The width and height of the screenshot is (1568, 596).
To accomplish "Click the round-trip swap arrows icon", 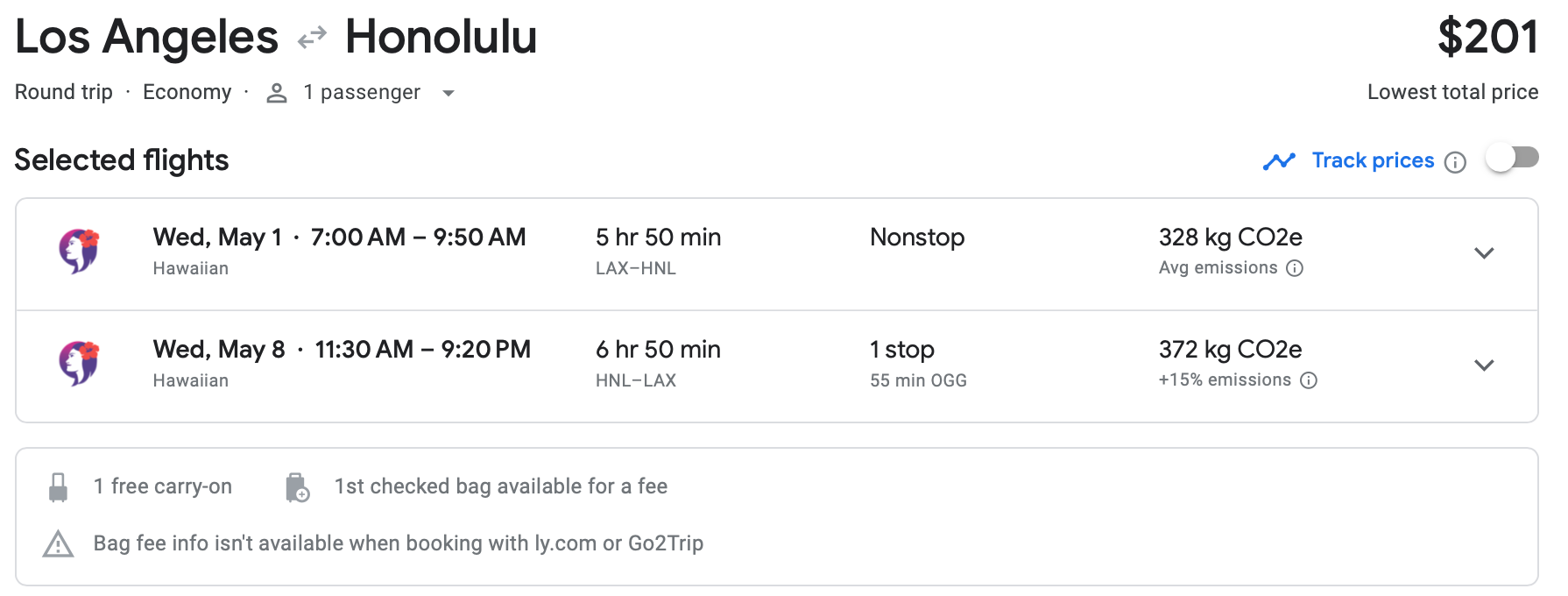I will point(312,38).
